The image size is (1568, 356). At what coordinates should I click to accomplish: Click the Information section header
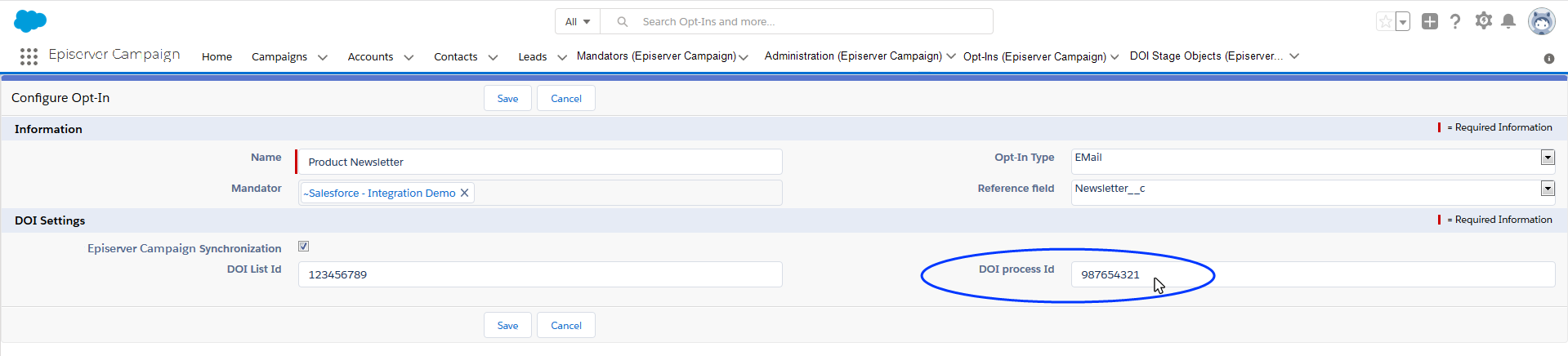tap(48, 129)
